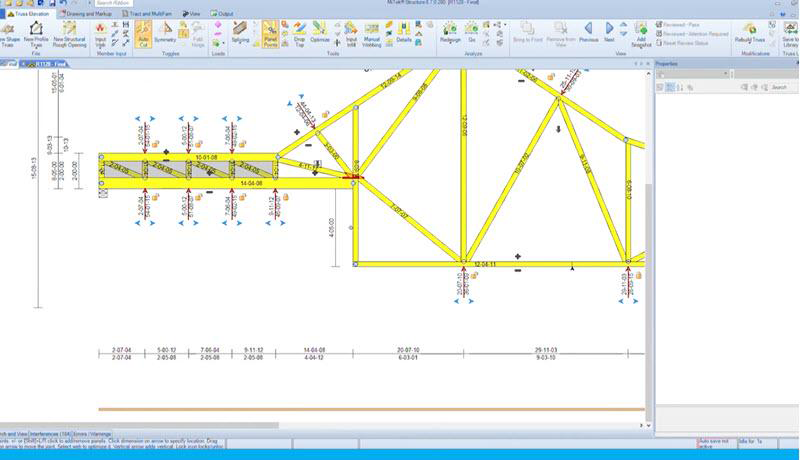Click the Rebuild Truss button

pos(749,32)
